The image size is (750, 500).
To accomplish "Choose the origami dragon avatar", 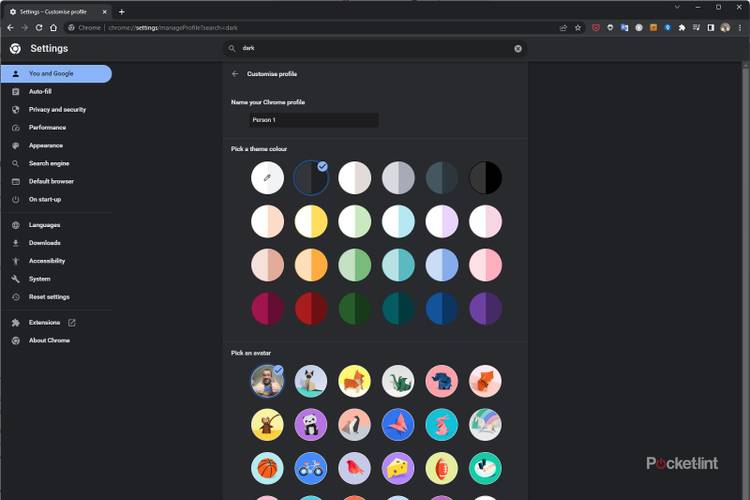I will [x=398, y=381].
